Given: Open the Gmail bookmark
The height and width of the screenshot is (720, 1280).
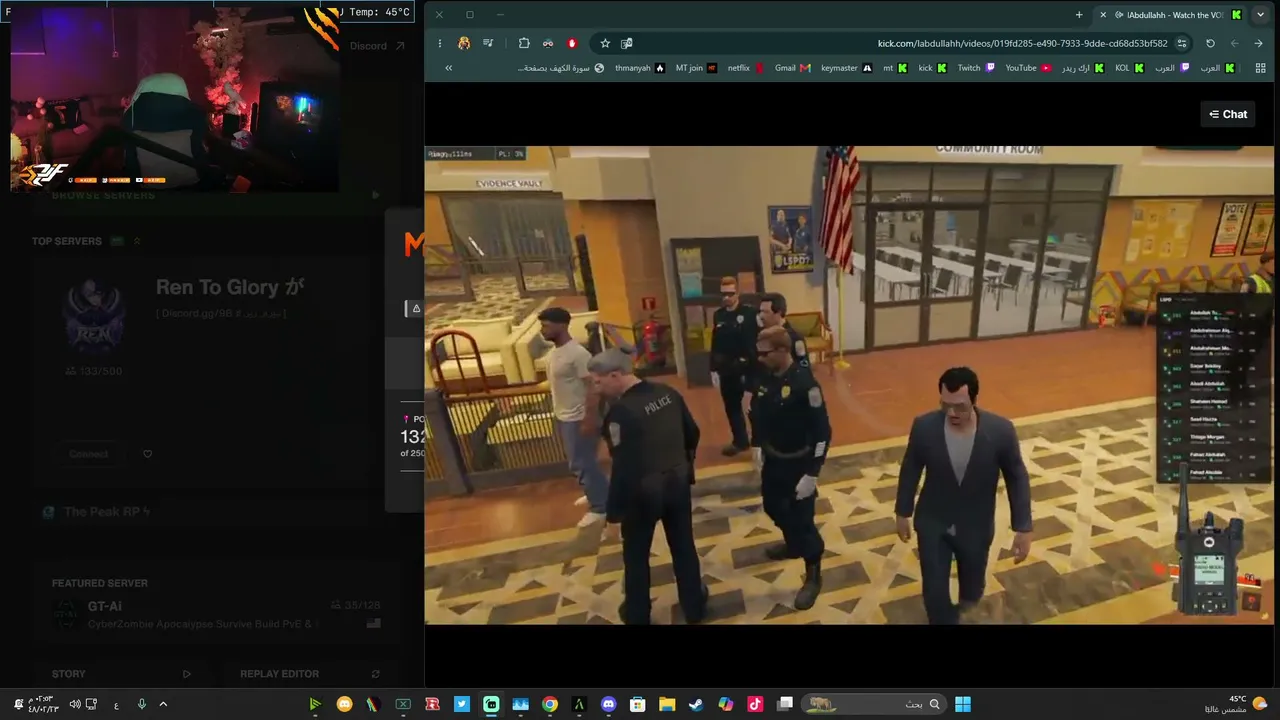Looking at the screenshot, I should (x=792, y=68).
